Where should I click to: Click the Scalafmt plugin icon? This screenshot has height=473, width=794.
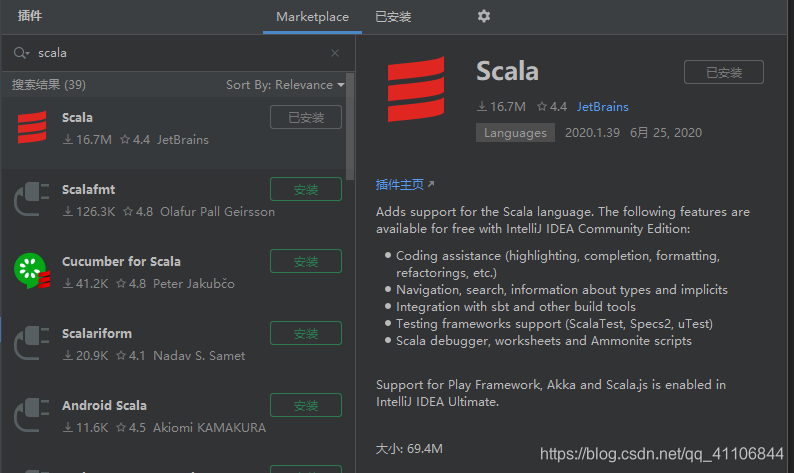click(x=32, y=199)
